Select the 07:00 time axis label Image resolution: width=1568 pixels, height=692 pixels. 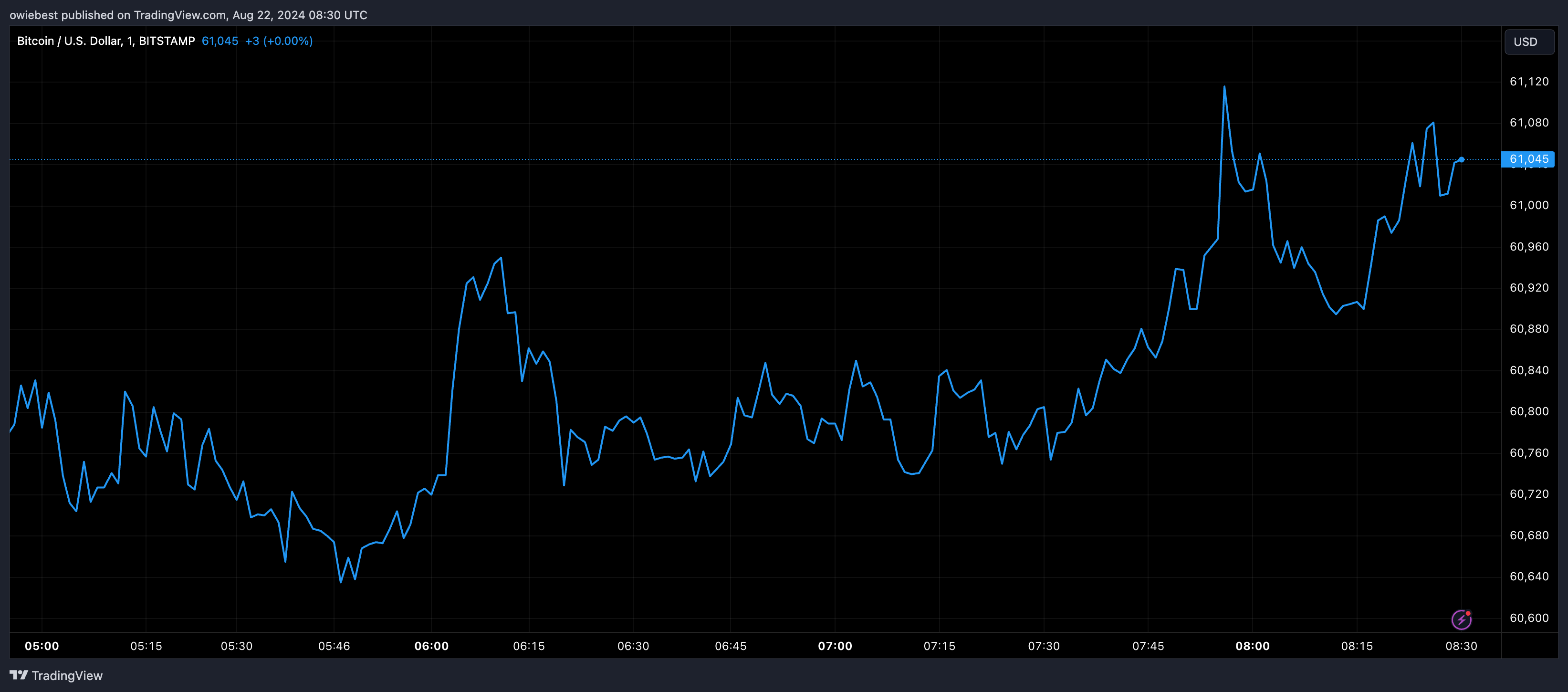point(835,646)
